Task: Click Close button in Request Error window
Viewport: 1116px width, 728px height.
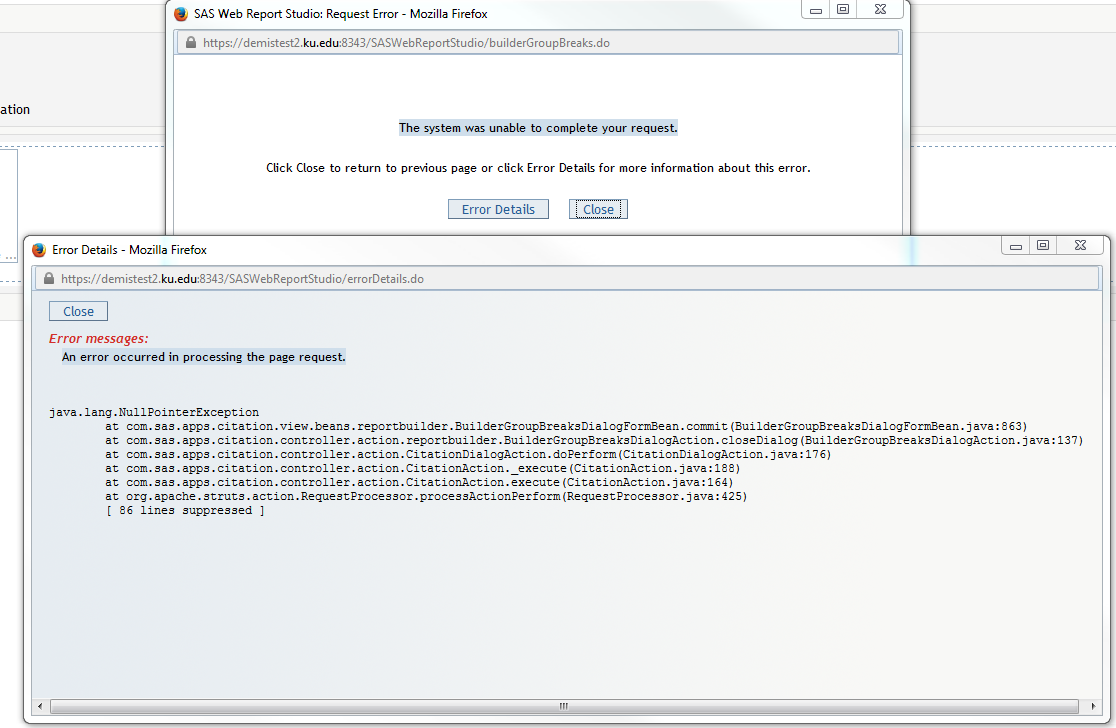Action: (598, 209)
